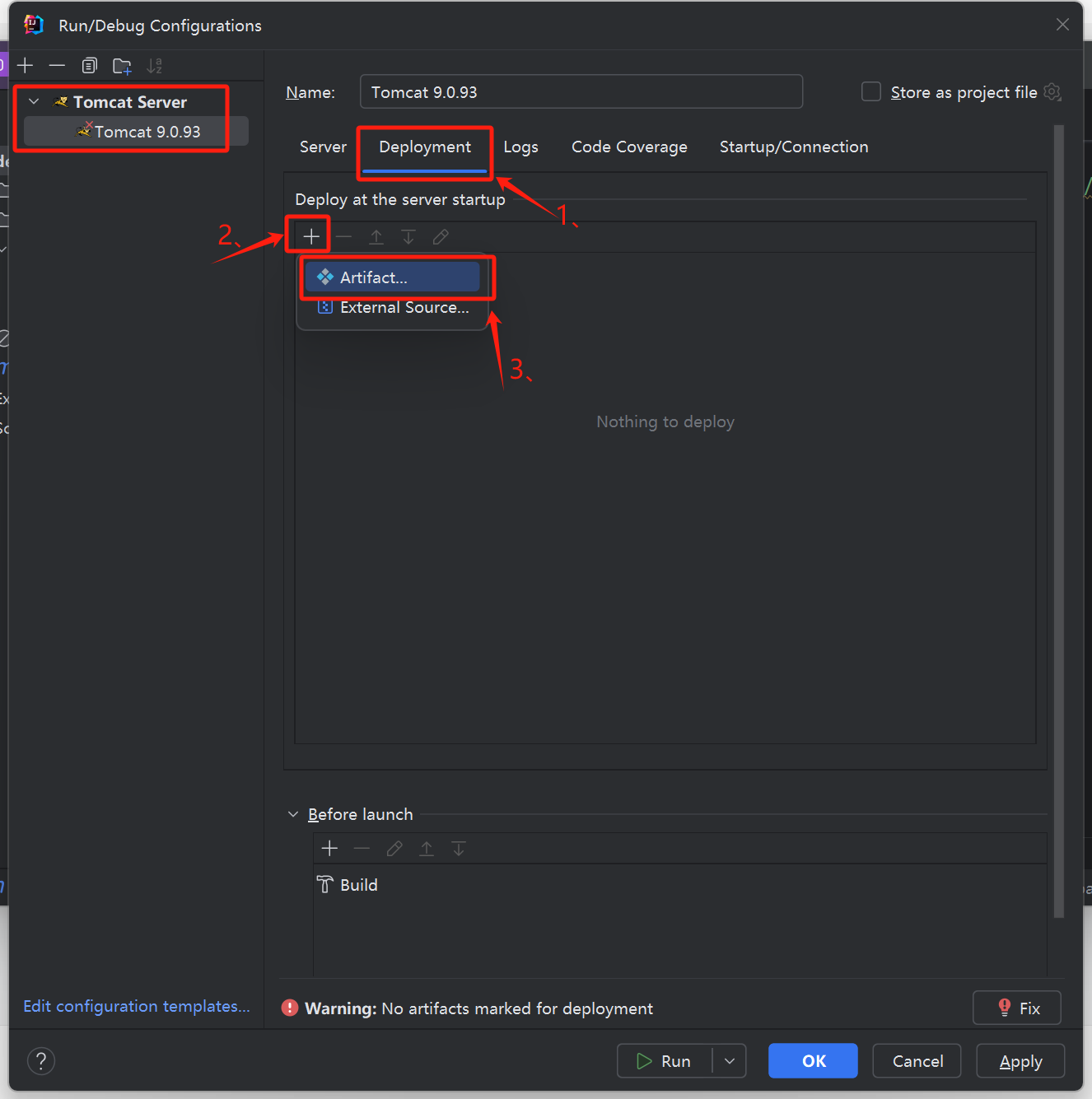The width and height of the screenshot is (1092, 1099).
Task: Open the Code Coverage tab
Action: pyautogui.click(x=629, y=147)
